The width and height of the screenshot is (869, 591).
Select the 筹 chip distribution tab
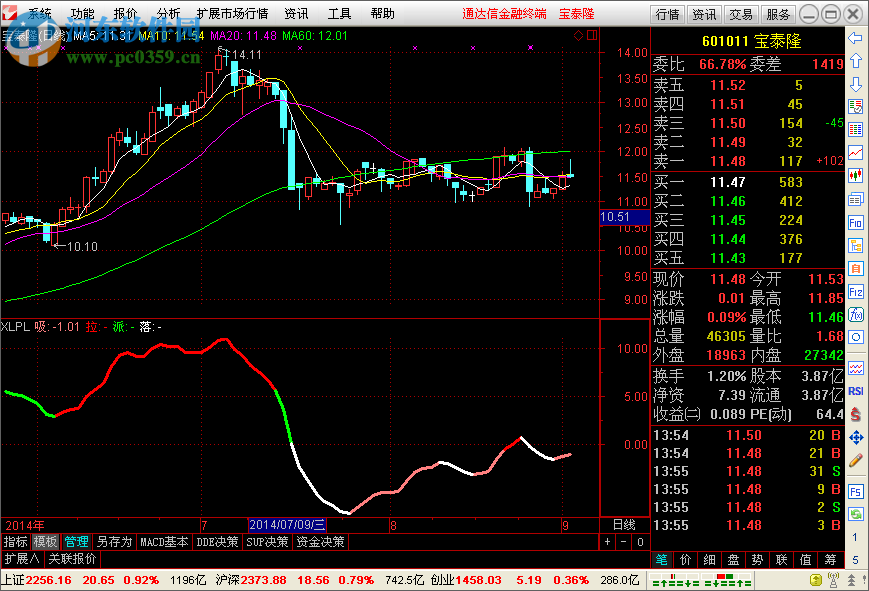[830, 559]
